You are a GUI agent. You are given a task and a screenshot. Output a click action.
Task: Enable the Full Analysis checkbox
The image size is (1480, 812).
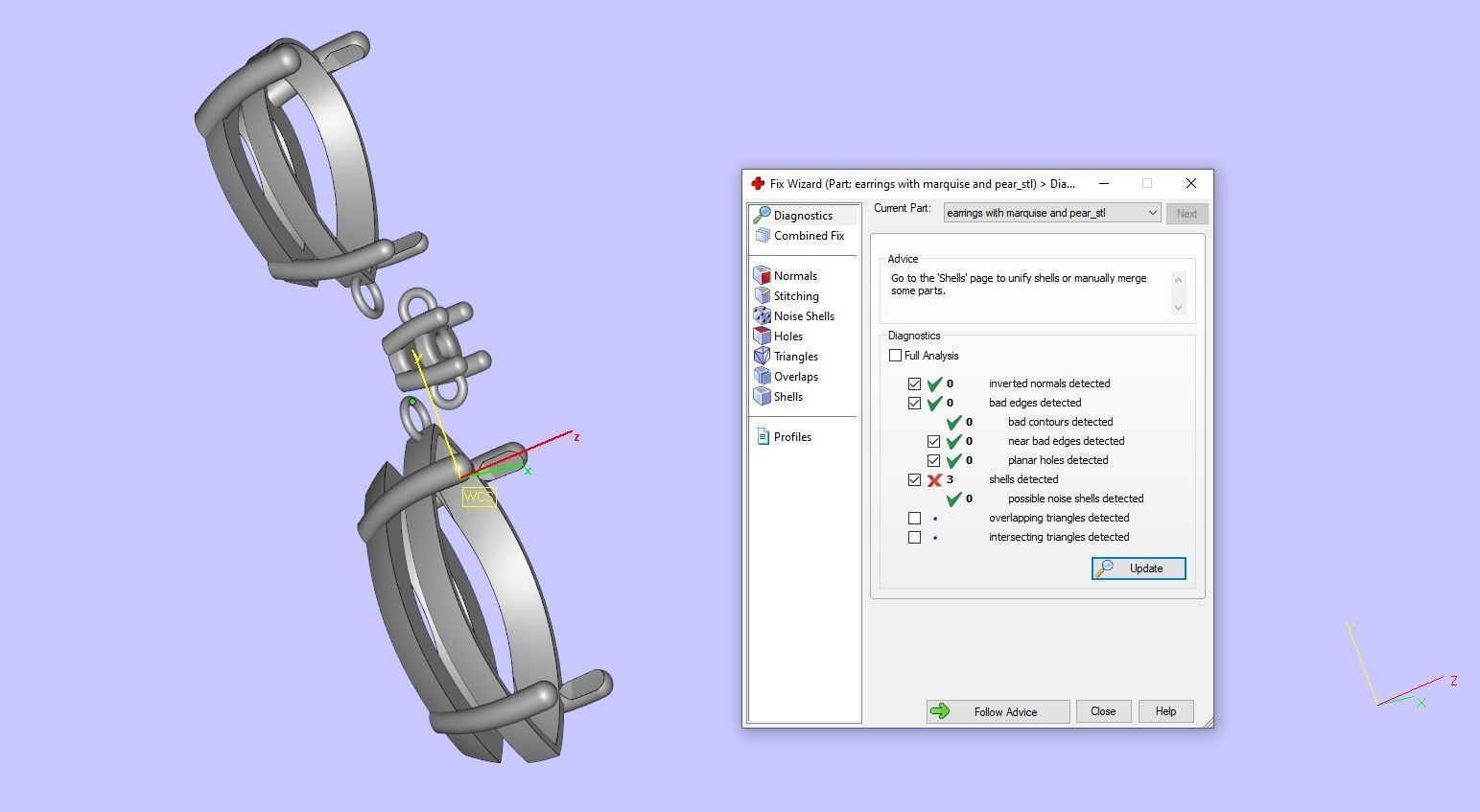coord(895,356)
